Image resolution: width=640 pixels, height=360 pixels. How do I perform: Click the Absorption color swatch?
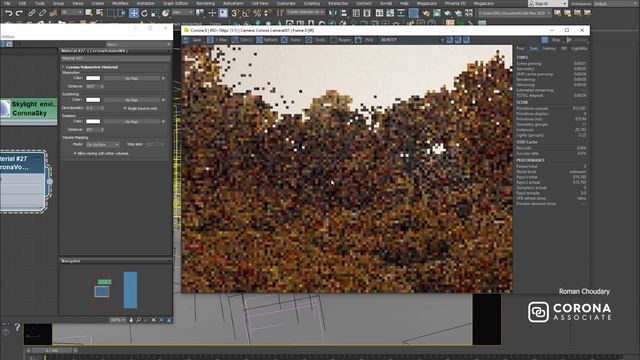coord(93,78)
